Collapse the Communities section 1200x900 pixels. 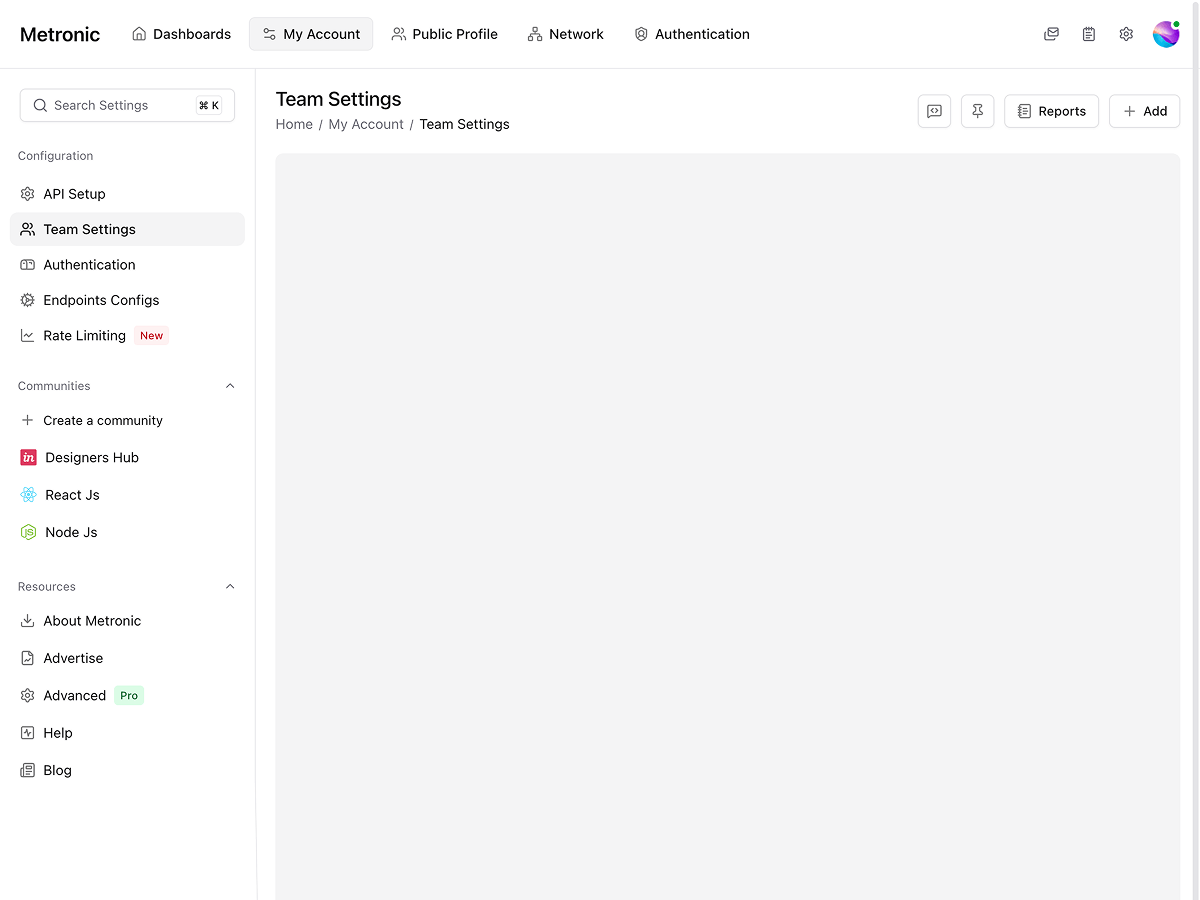pos(230,386)
